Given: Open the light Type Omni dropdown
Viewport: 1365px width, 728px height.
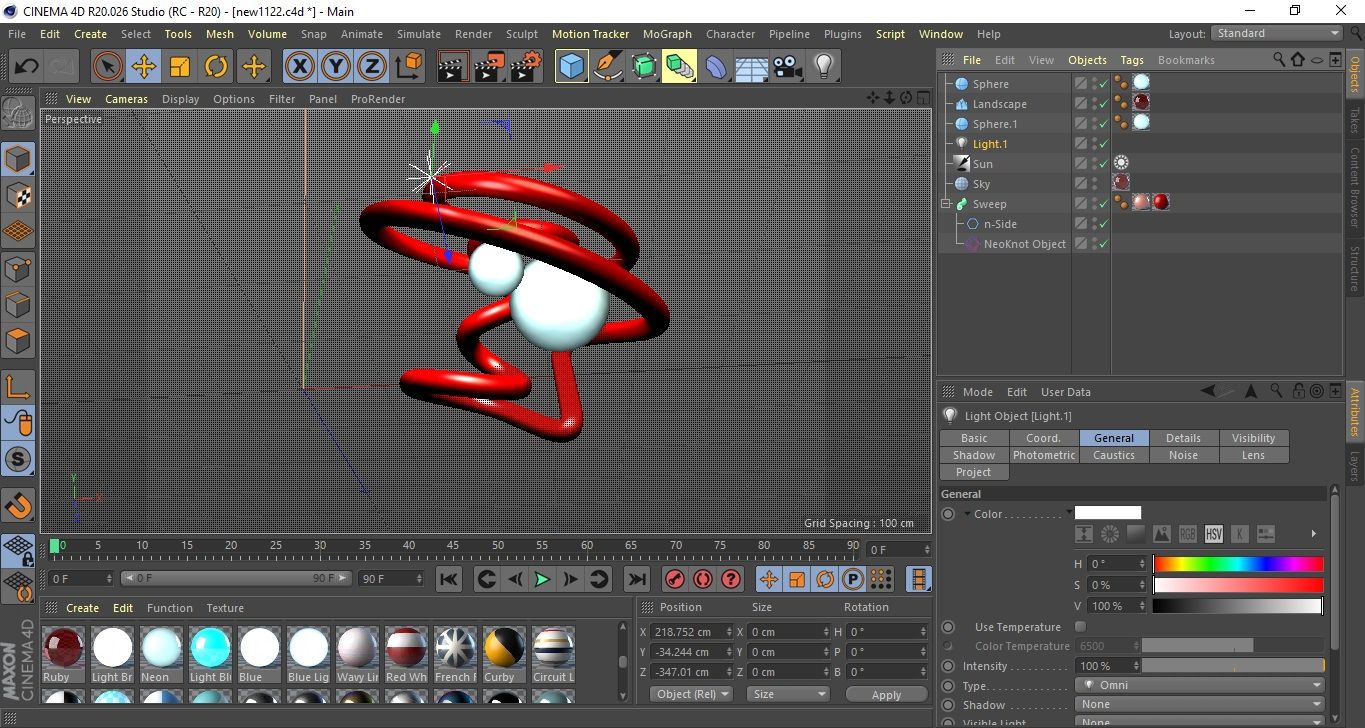Looking at the screenshot, I should point(1200,686).
